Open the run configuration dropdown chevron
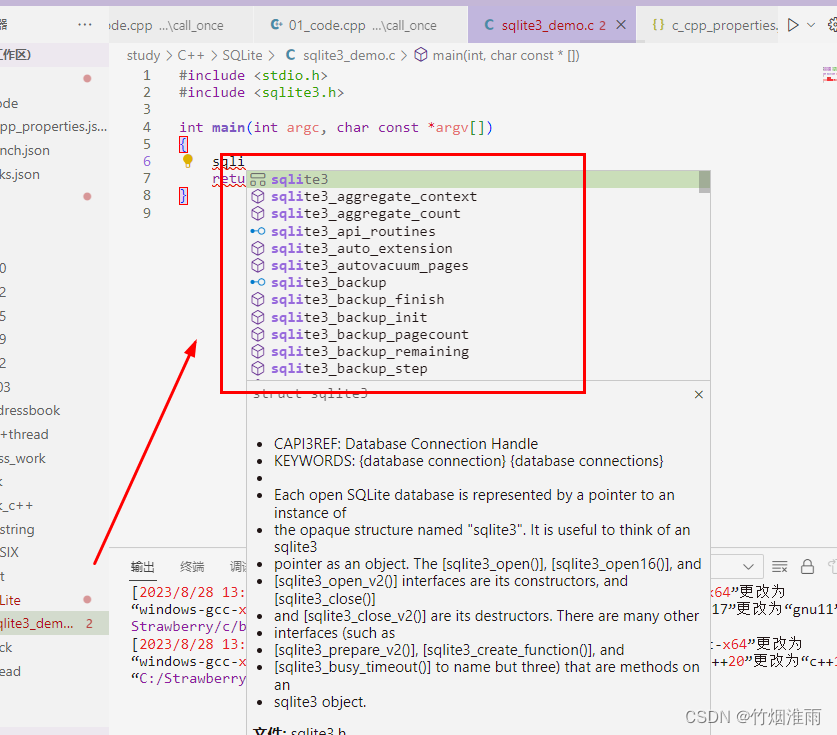This screenshot has height=735, width=837. pyautogui.click(x=811, y=23)
